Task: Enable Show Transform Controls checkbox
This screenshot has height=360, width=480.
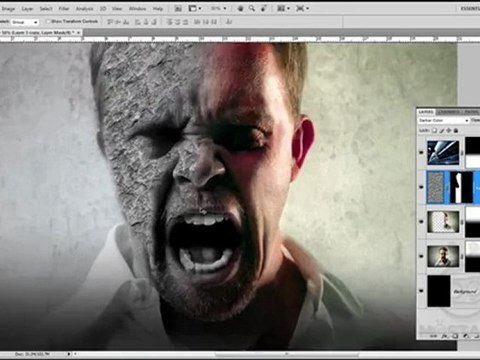Action: coord(48,21)
